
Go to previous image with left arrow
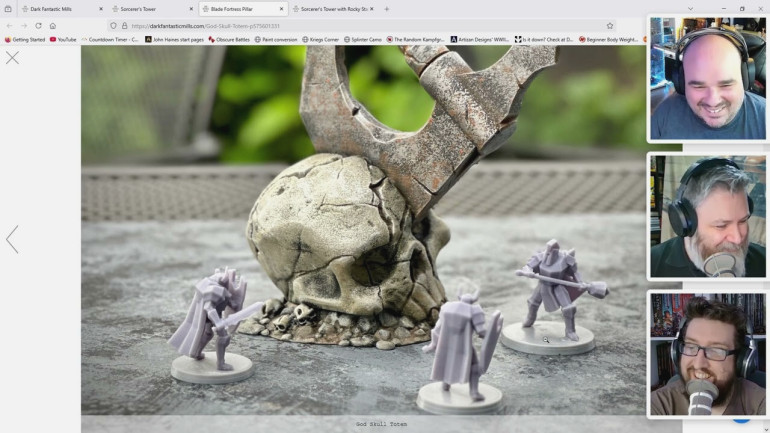coord(12,239)
